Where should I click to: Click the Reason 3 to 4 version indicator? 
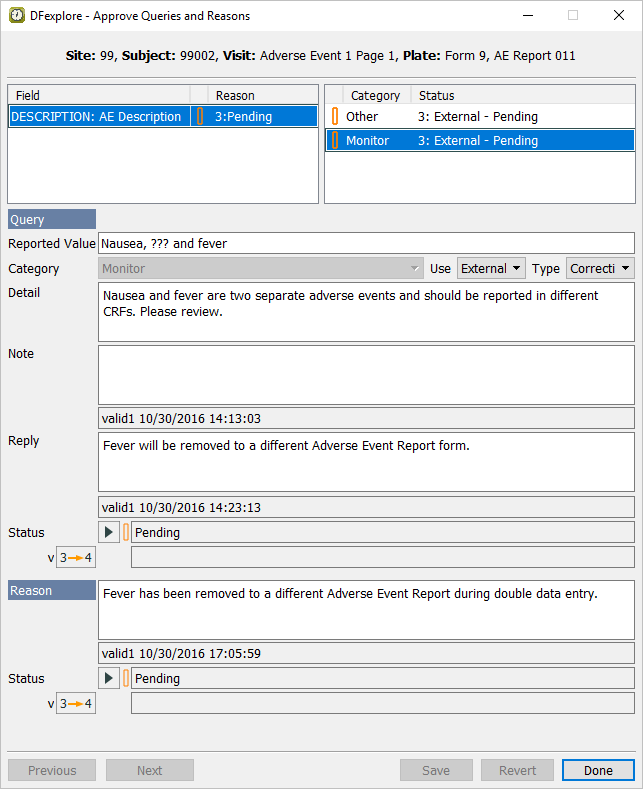(x=76, y=703)
